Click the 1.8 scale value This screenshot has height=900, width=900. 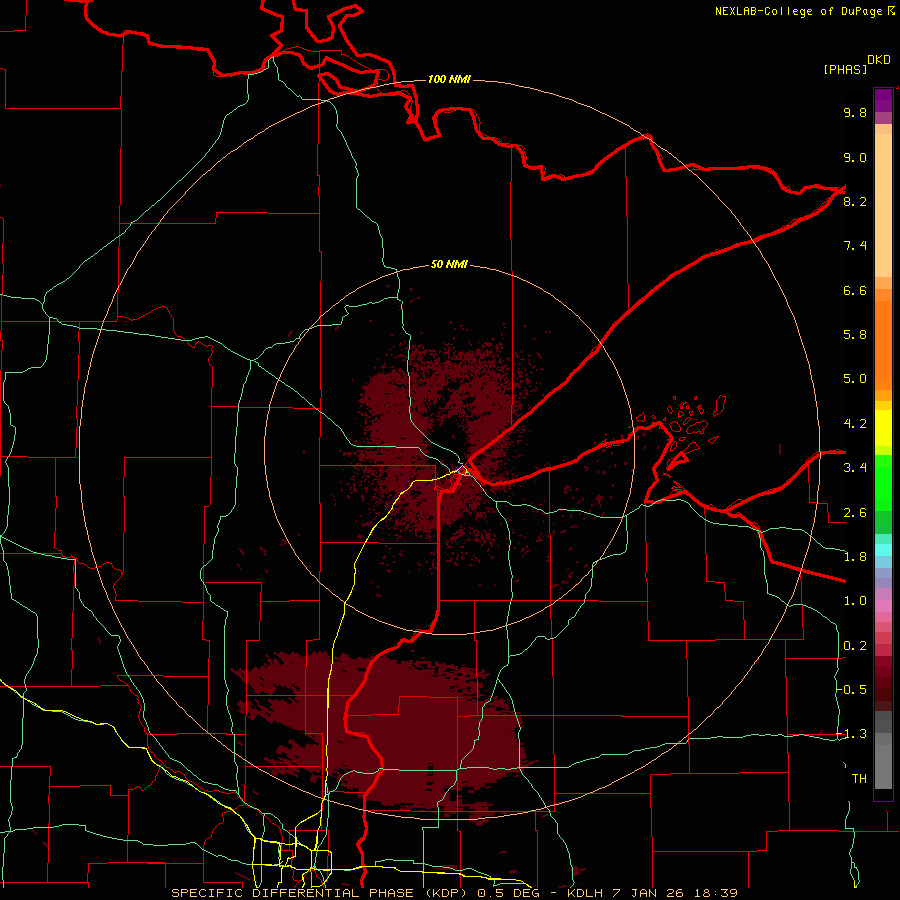pyautogui.click(x=855, y=557)
